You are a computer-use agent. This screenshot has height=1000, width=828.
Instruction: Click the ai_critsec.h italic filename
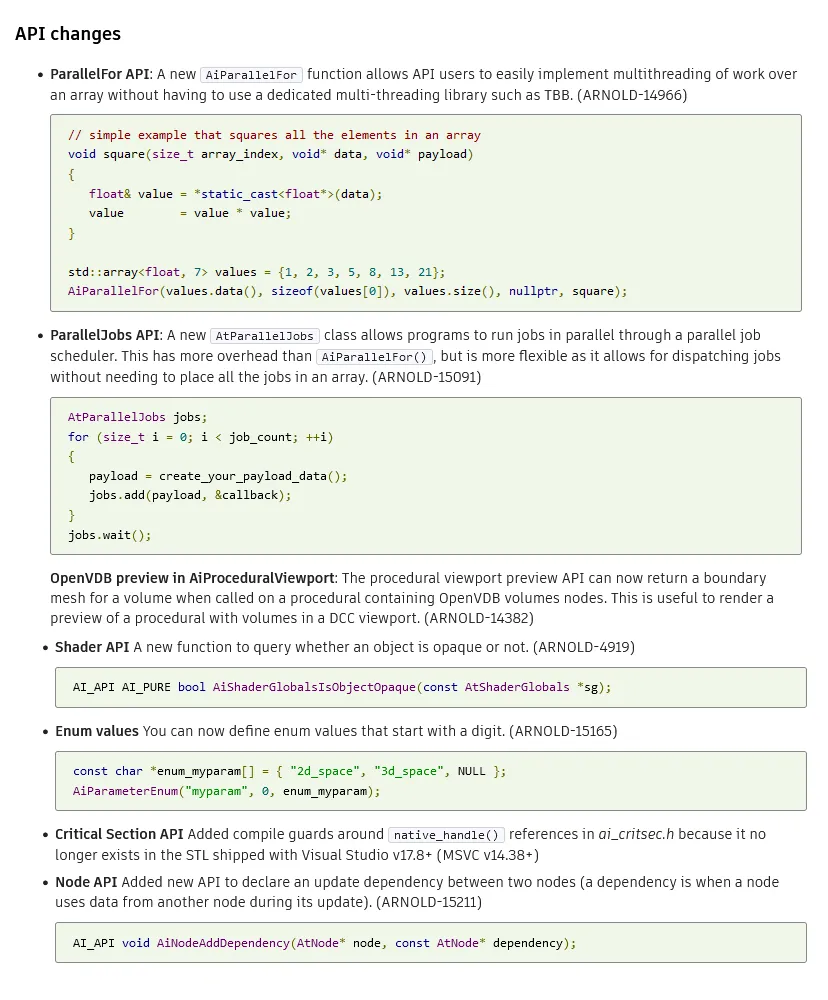tap(636, 834)
